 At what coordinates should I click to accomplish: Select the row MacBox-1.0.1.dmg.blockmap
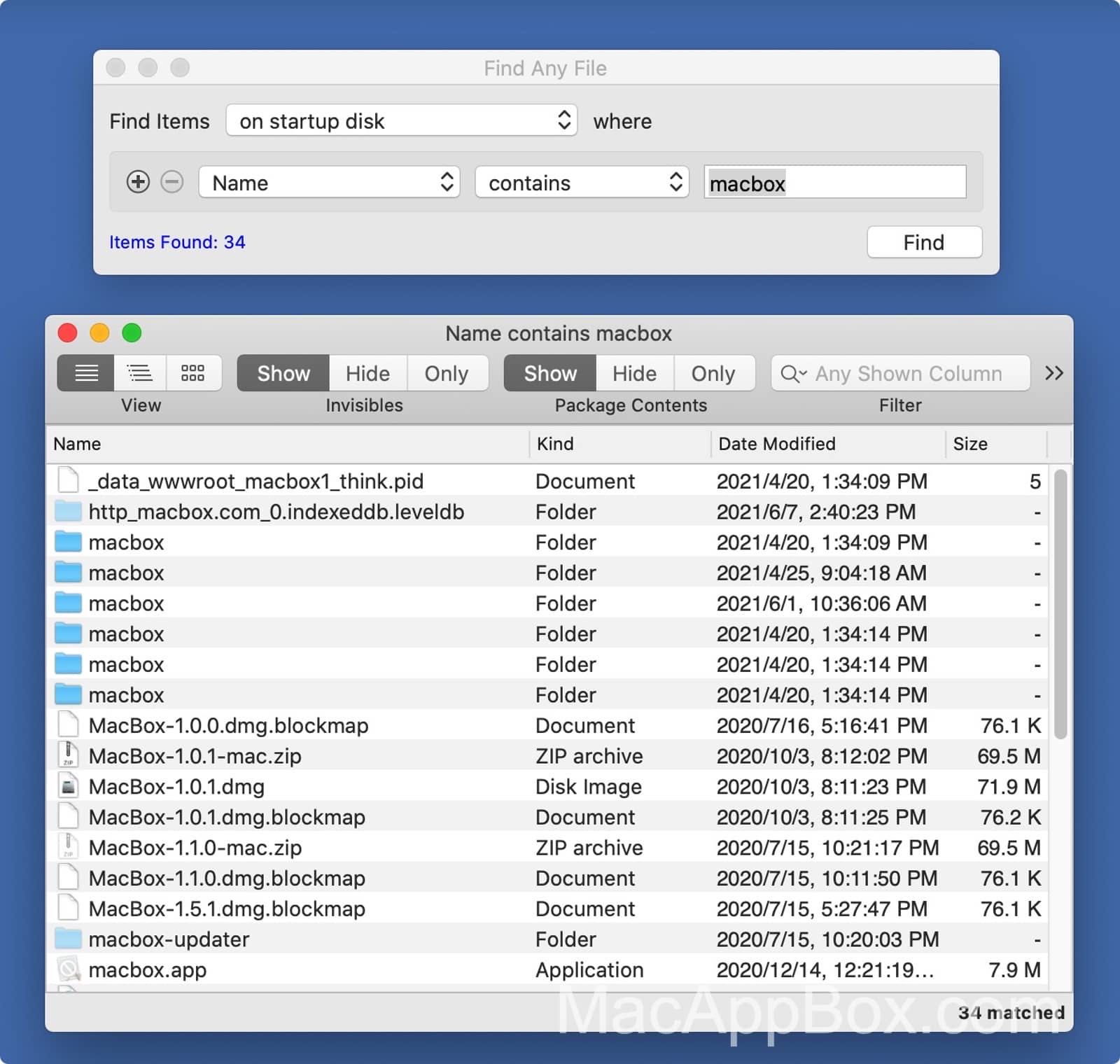click(x=547, y=817)
